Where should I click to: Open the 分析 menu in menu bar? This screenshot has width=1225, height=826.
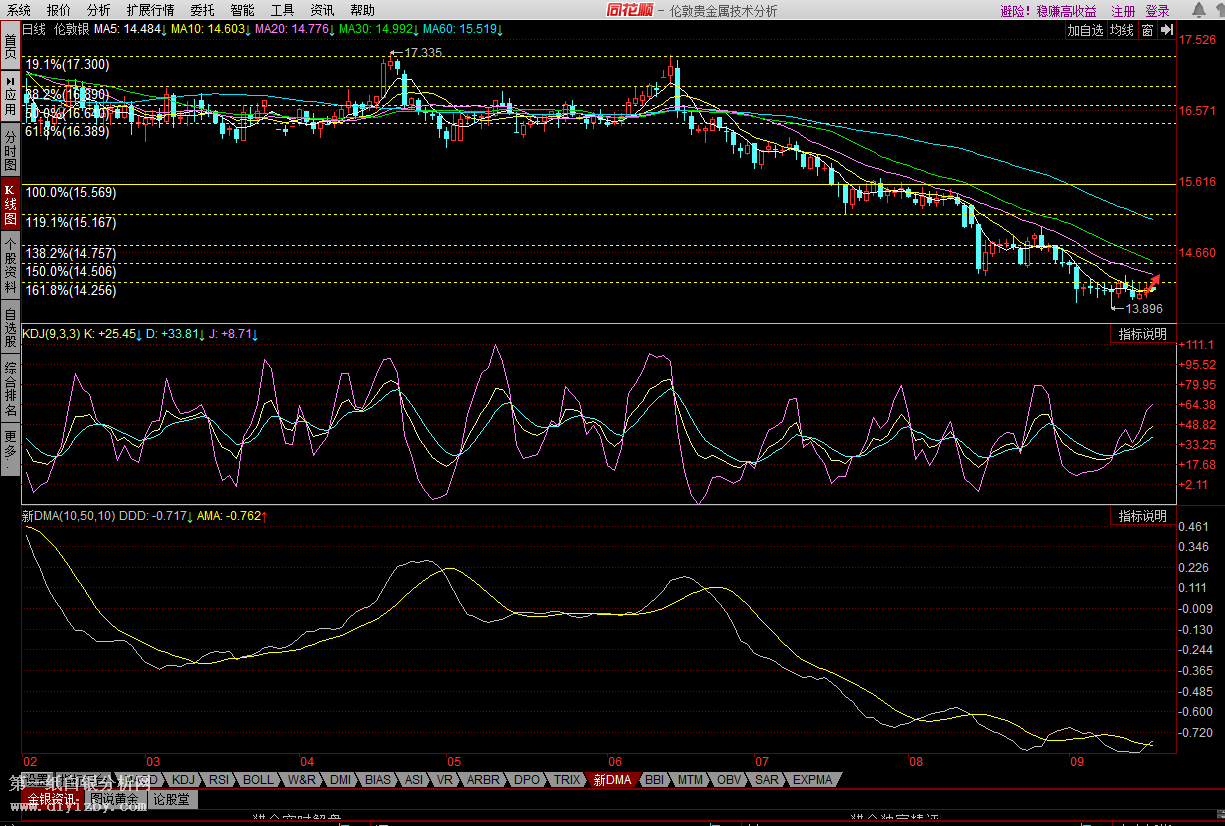pos(99,11)
